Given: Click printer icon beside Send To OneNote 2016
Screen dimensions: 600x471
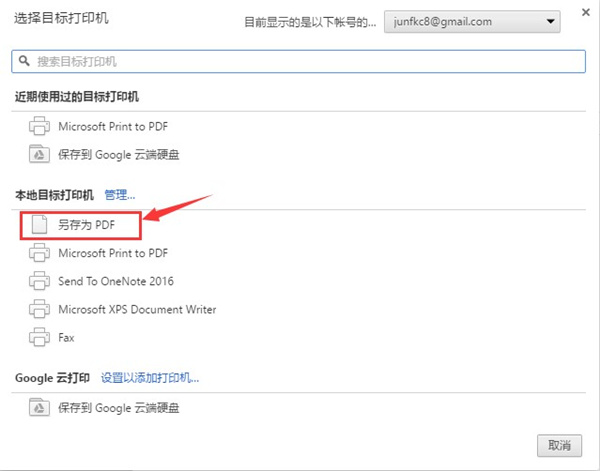Looking at the screenshot, I should coord(39,281).
